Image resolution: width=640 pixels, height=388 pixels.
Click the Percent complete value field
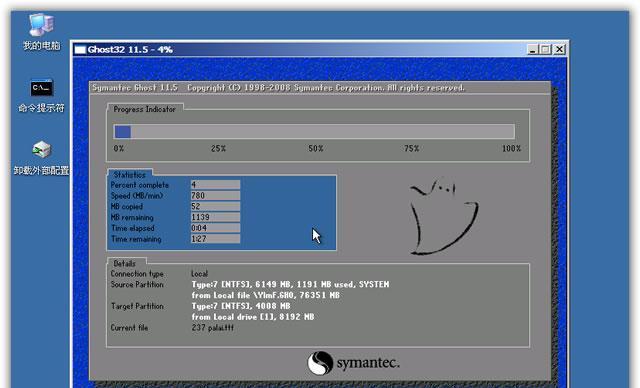point(215,185)
